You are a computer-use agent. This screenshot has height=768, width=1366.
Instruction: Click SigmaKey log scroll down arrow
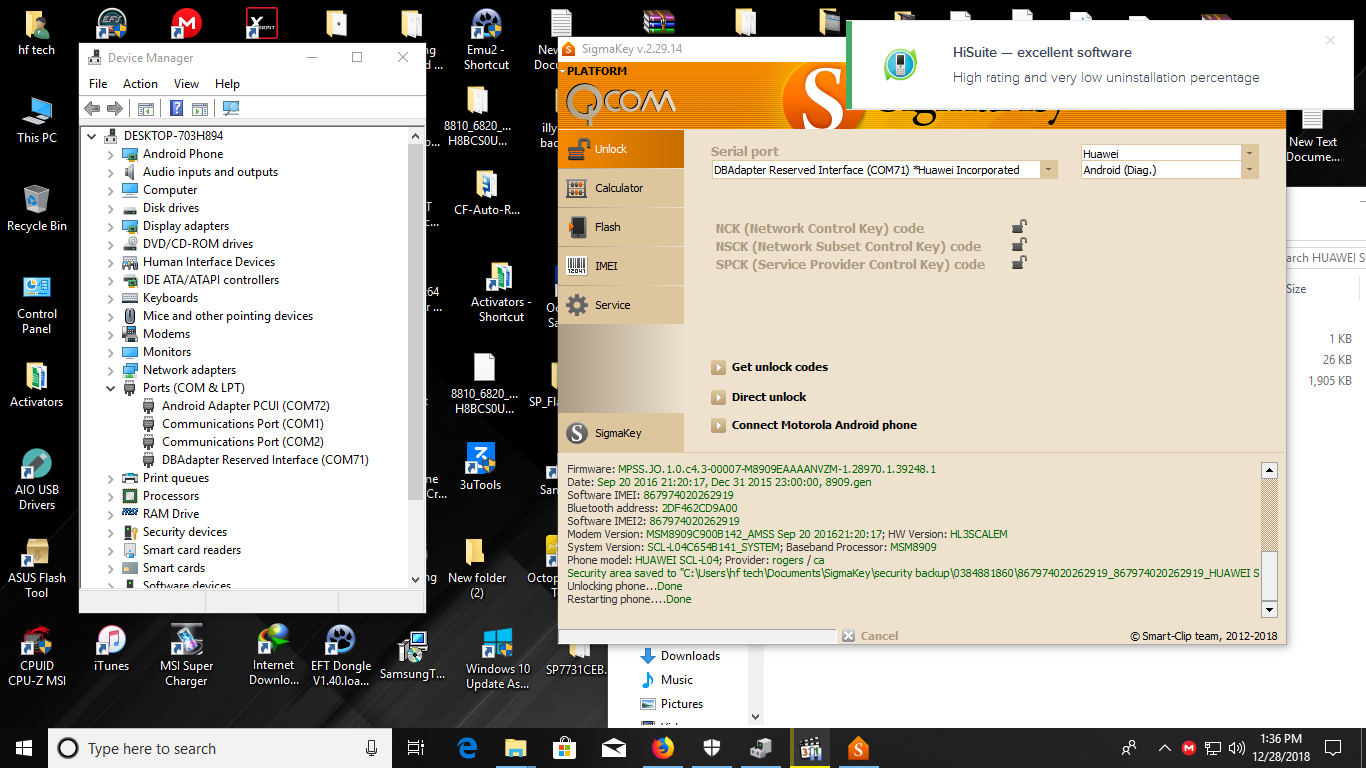click(x=1269, y=609)
